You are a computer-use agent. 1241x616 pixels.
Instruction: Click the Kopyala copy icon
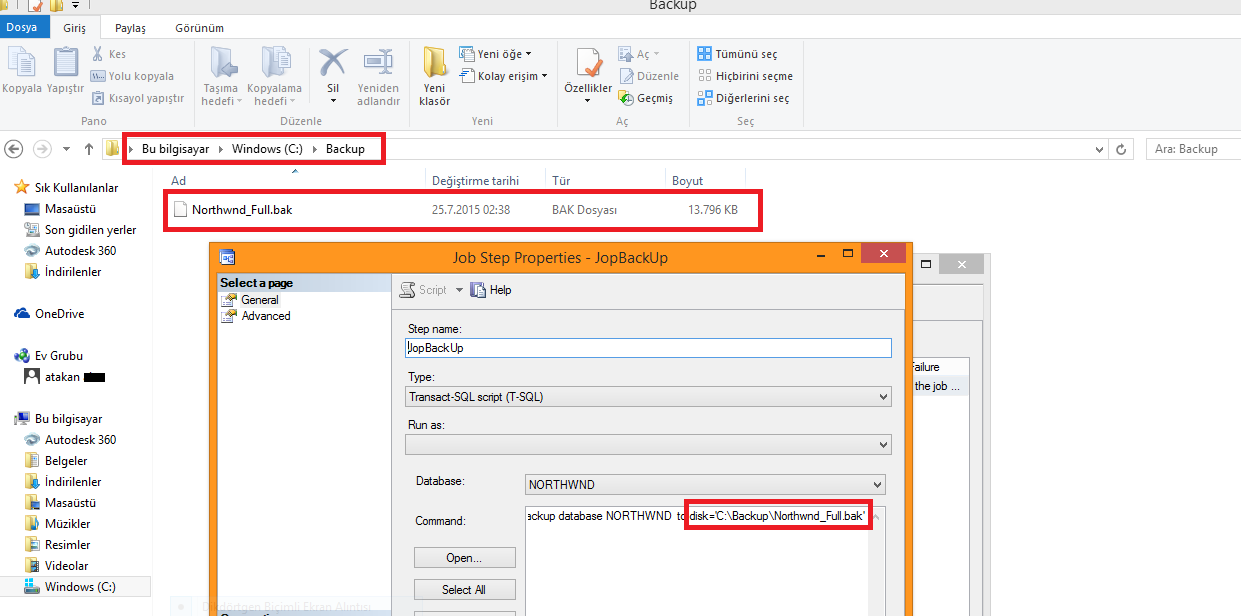21,64
